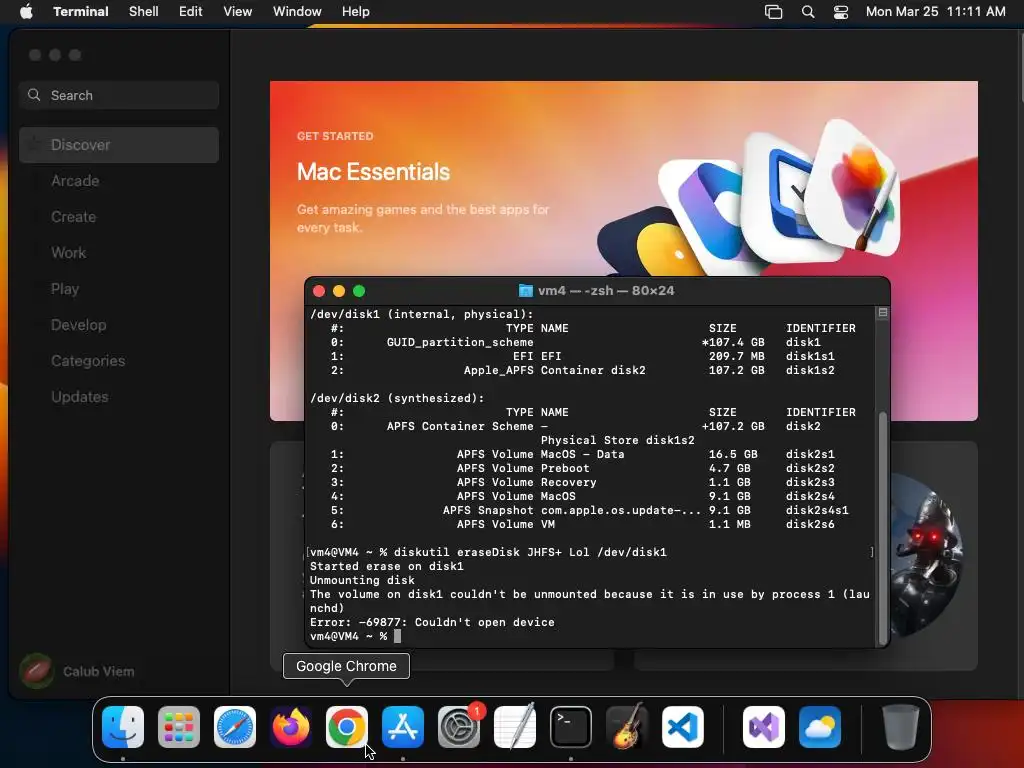Select Arcade in App Store sidebar
The height and width of the screenshot is (768, 1024).
(x=119, y=181)
